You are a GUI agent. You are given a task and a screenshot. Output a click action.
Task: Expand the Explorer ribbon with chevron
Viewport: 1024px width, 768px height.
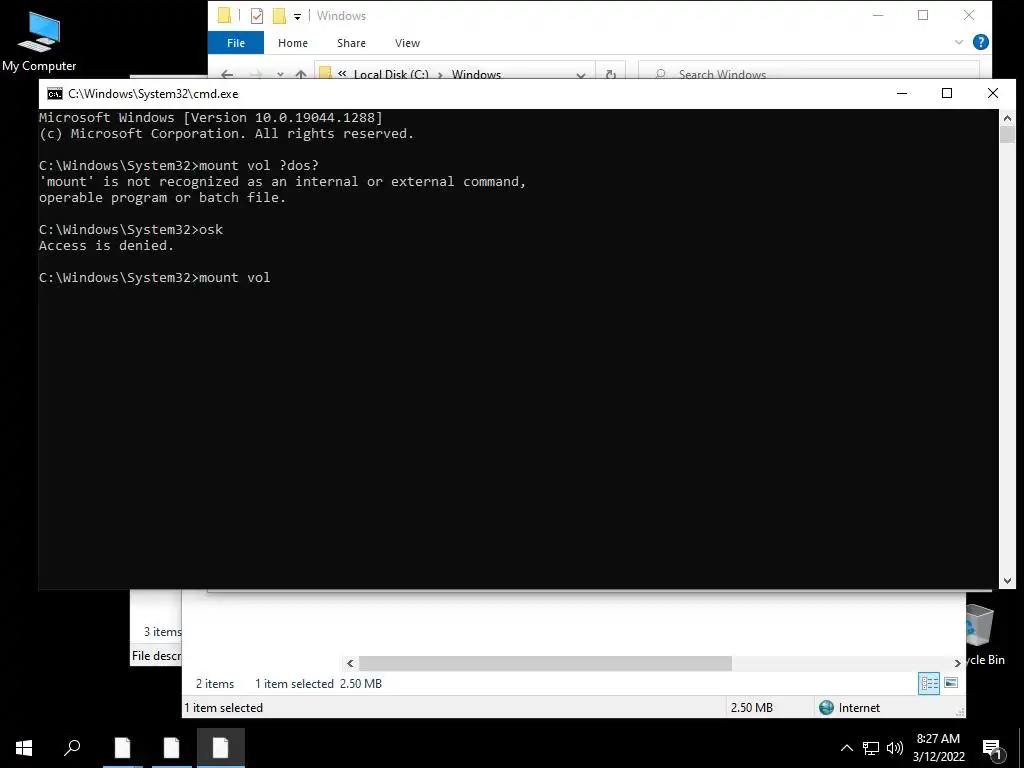pyautogui.click(x=959, y=42)
